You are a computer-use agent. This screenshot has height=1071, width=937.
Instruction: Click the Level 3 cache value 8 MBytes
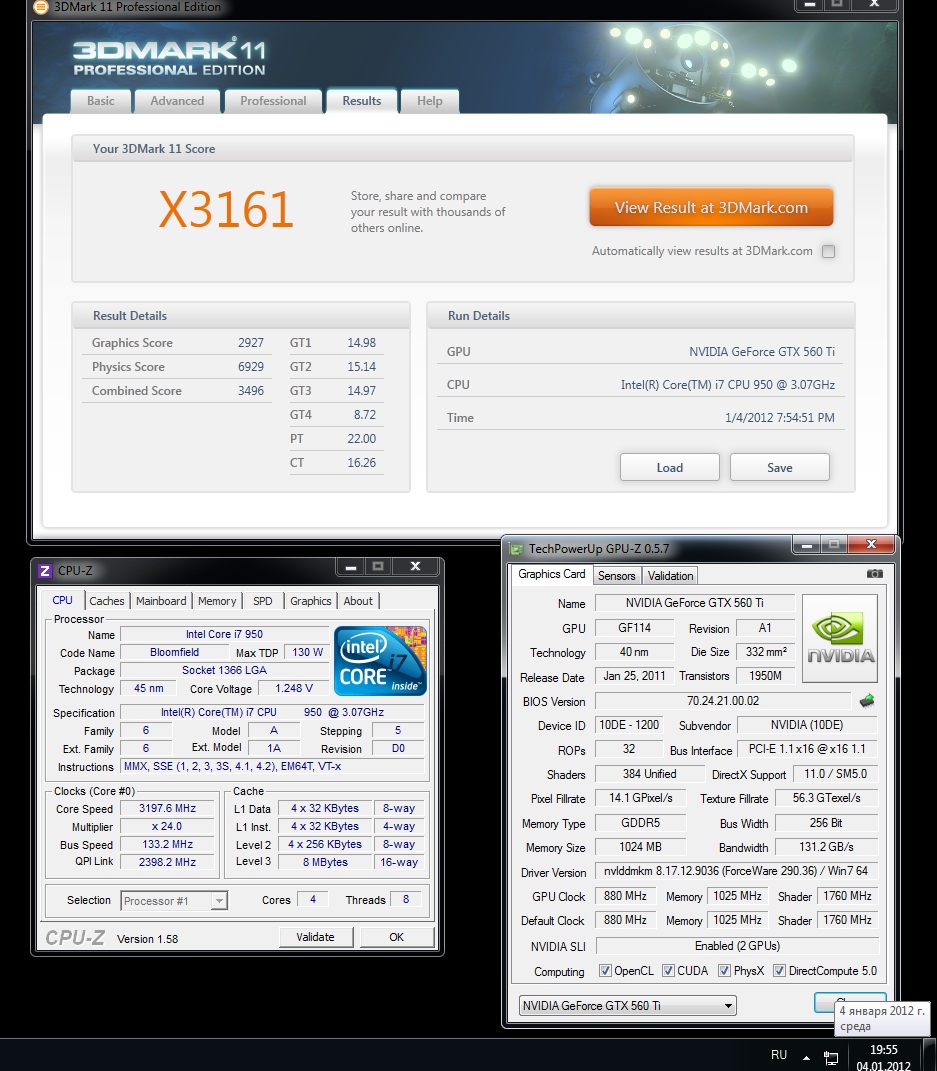(325, 862)
